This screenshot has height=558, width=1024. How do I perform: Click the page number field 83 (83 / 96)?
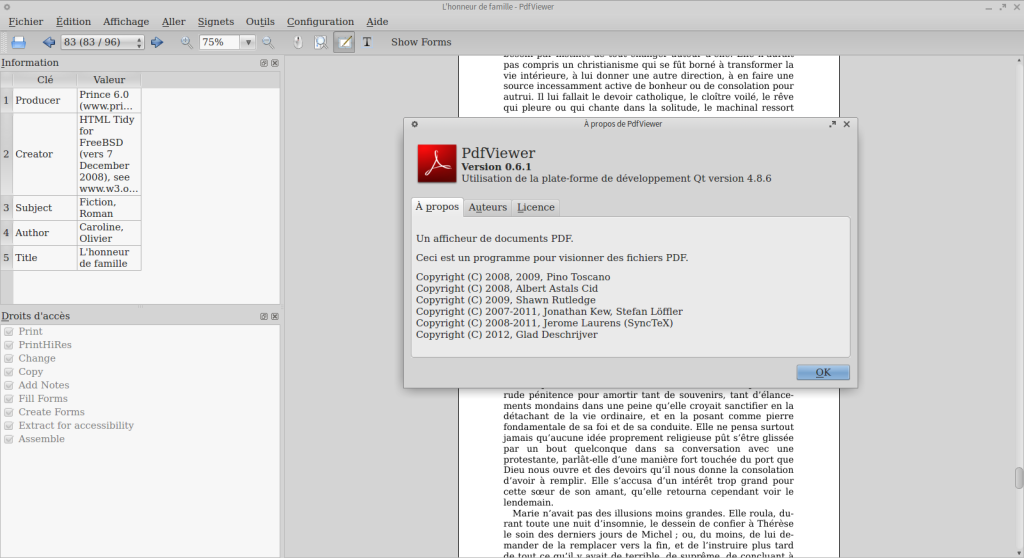[x=98, y=42]
